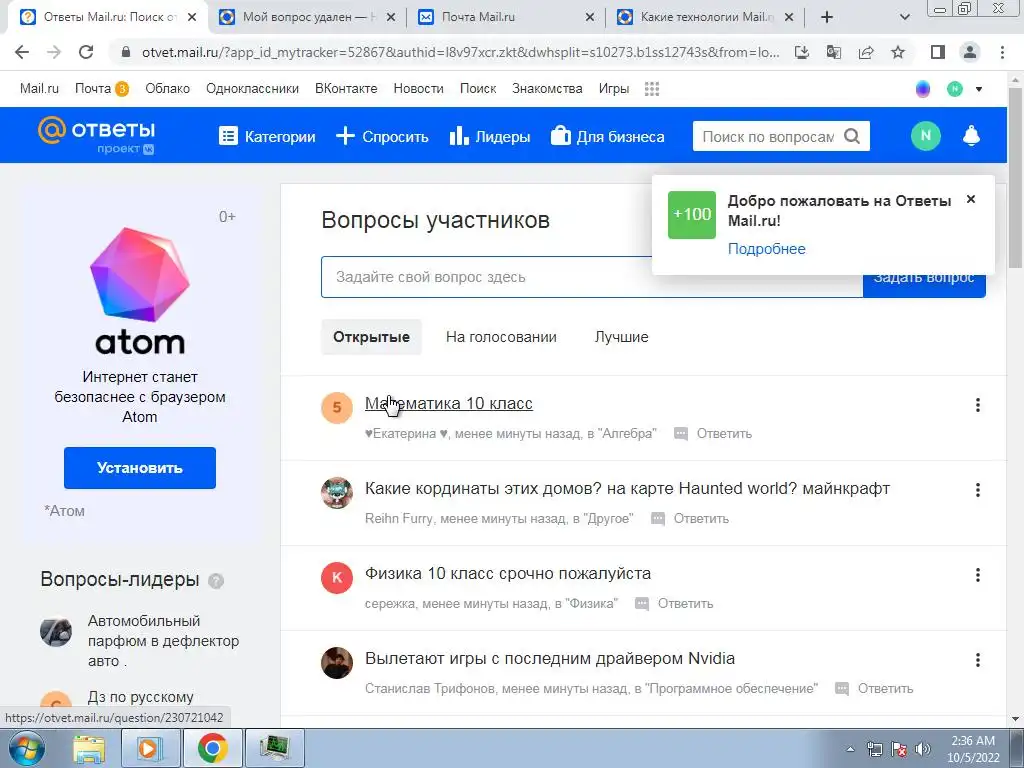Open media player from taskbar

click(x=150, y=748)
